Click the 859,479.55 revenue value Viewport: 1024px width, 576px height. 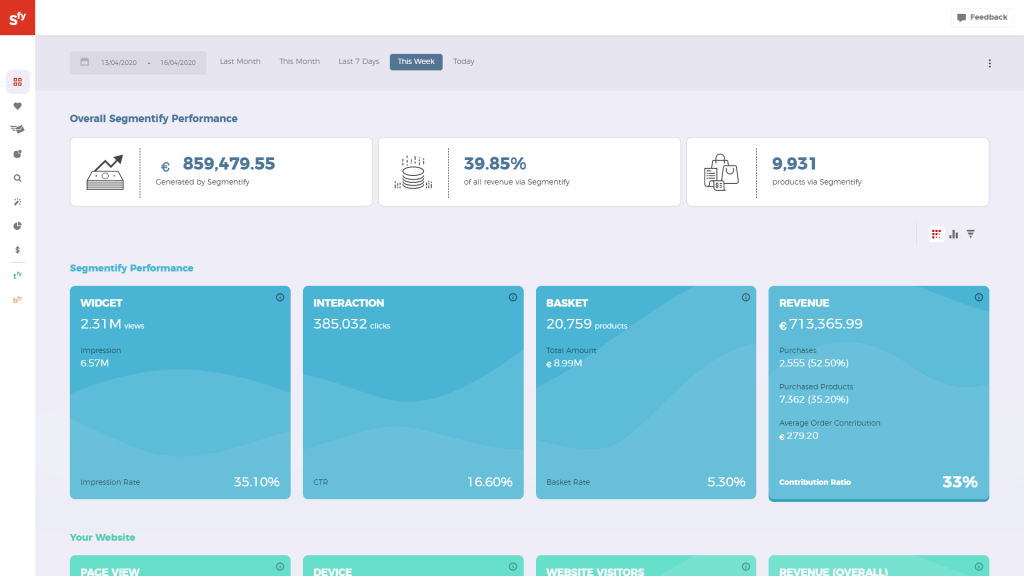229,163
